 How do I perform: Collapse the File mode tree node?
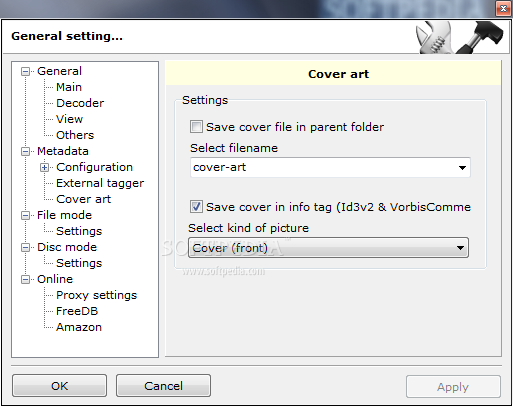click(x=25, y=215)
